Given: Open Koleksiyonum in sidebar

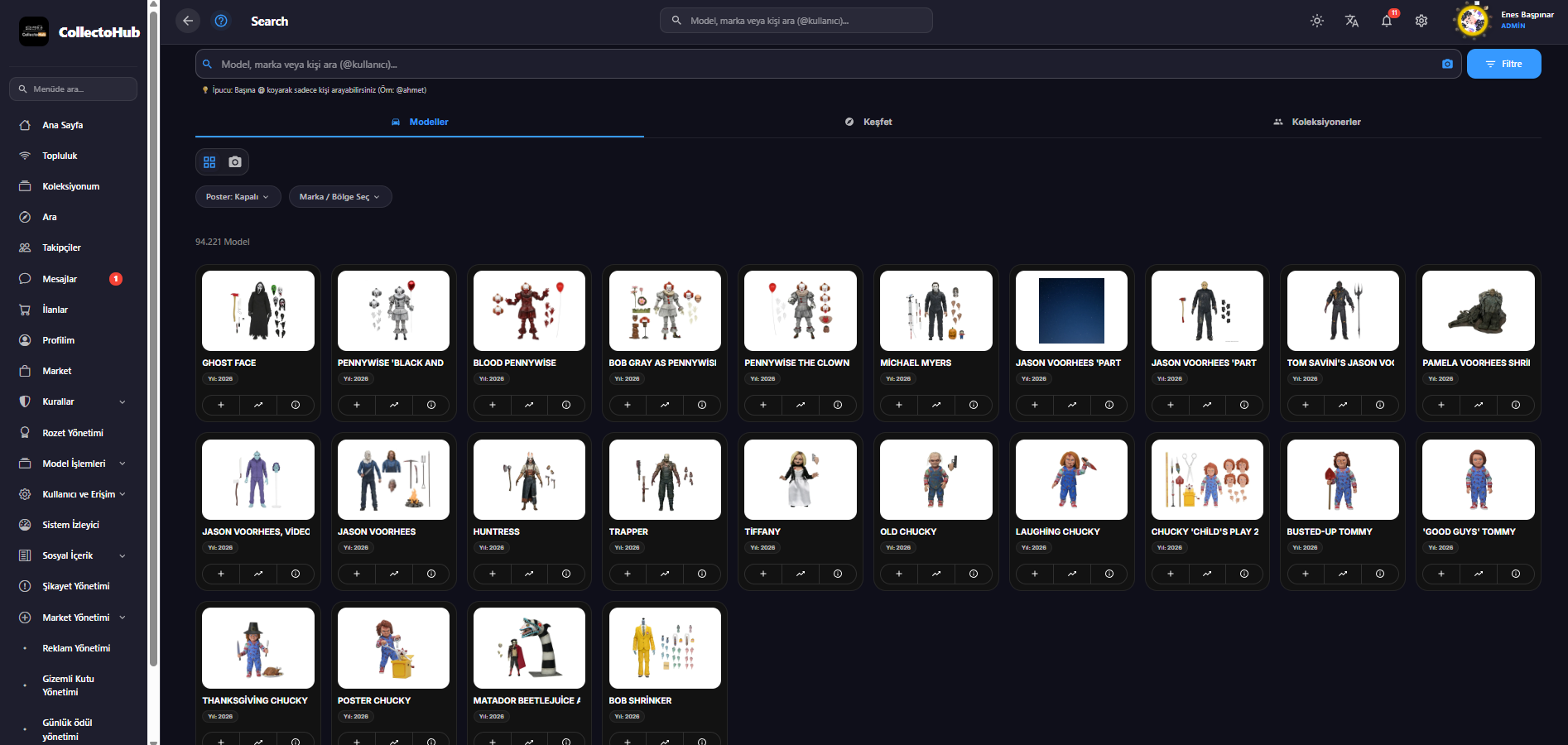Looking at the screenshot, I should [x=73, y=186].
